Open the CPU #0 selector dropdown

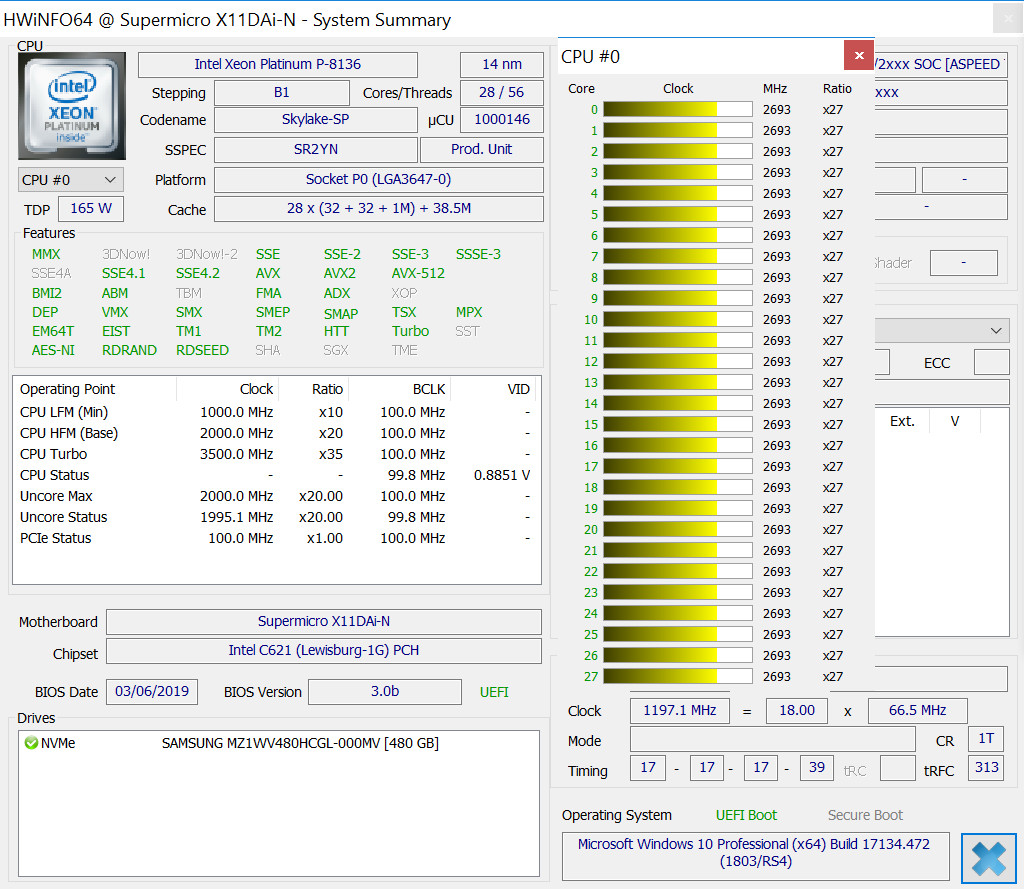pyautogui.click(x=71, y=180)
